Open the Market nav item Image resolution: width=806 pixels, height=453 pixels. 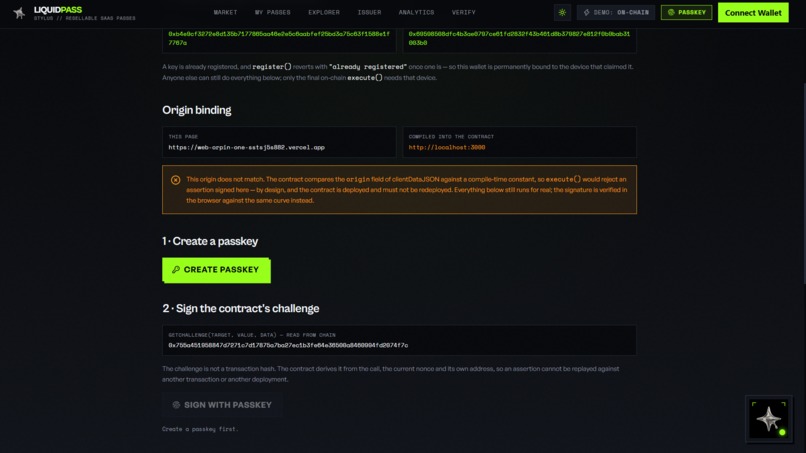tap(226, 12)
